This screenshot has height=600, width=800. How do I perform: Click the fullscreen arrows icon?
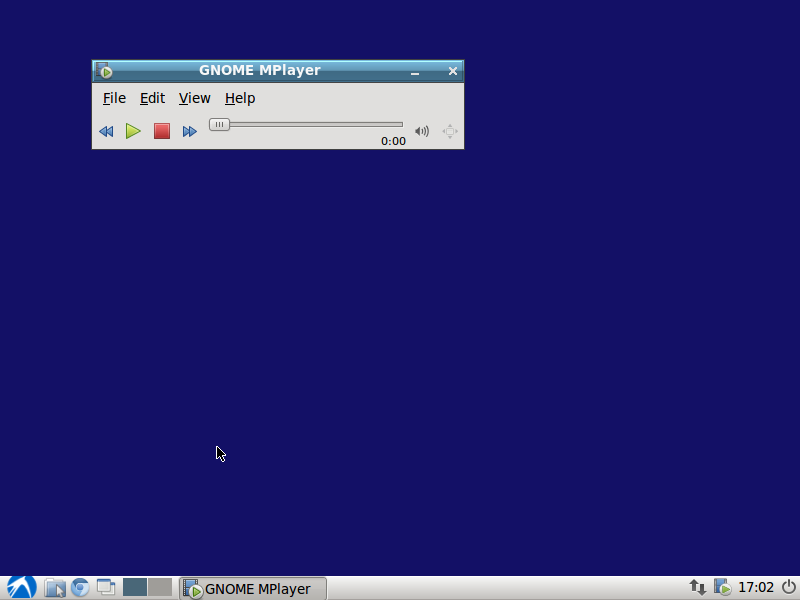point(450,131)
